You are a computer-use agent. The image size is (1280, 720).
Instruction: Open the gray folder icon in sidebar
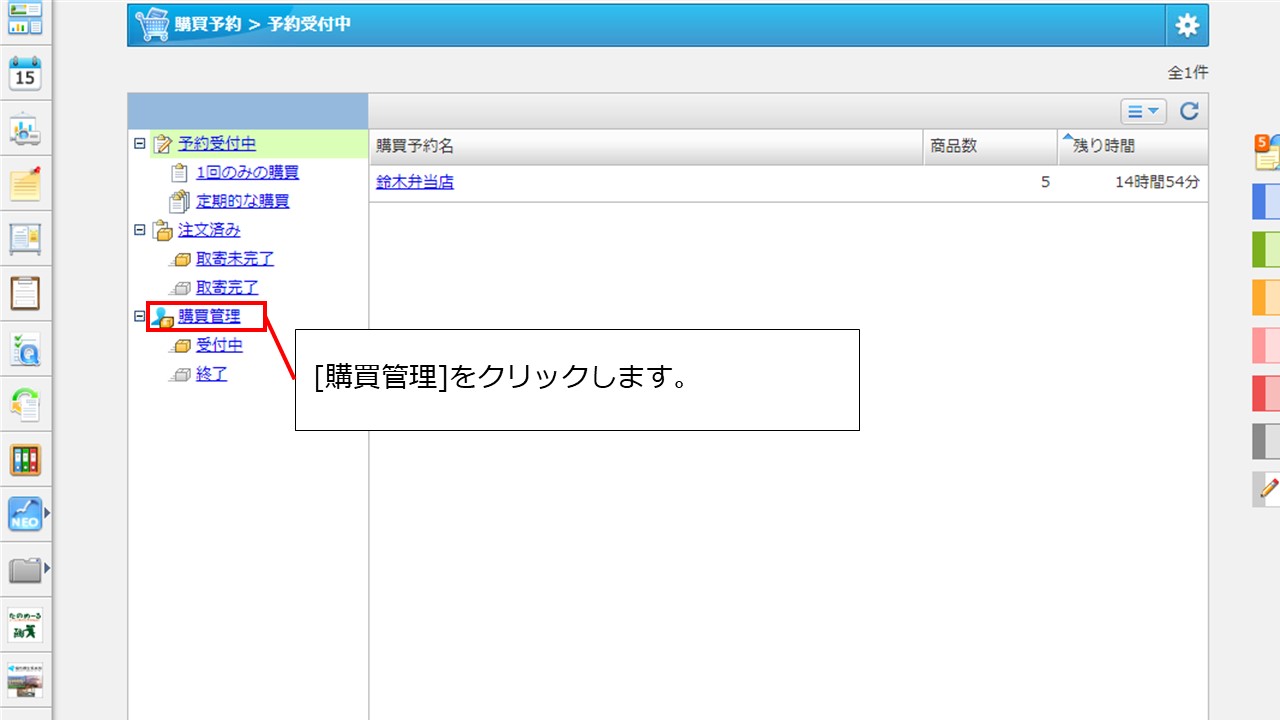[25, 570]
